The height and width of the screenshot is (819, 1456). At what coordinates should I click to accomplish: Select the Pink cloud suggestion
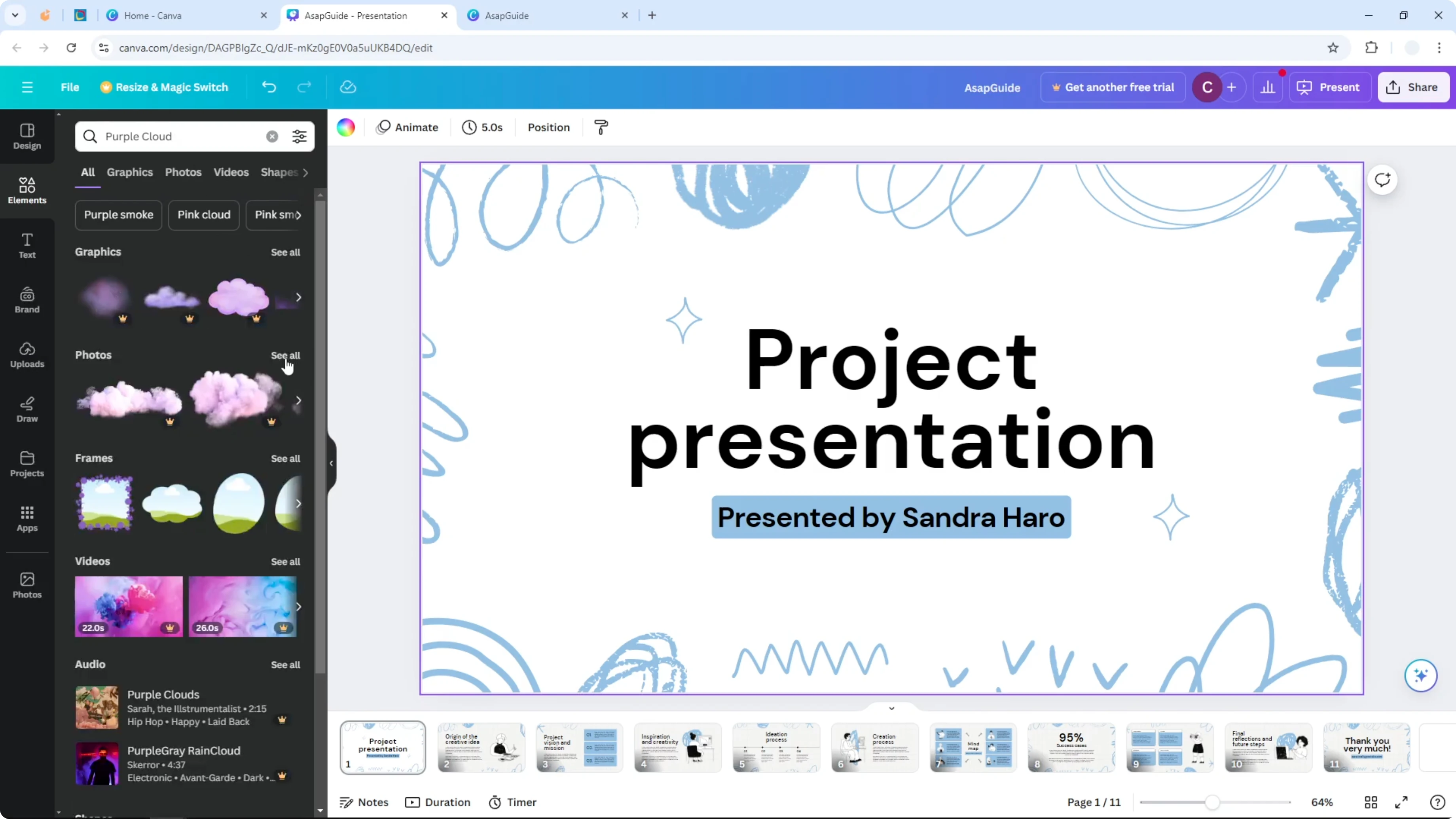click(x=204, y=215)
